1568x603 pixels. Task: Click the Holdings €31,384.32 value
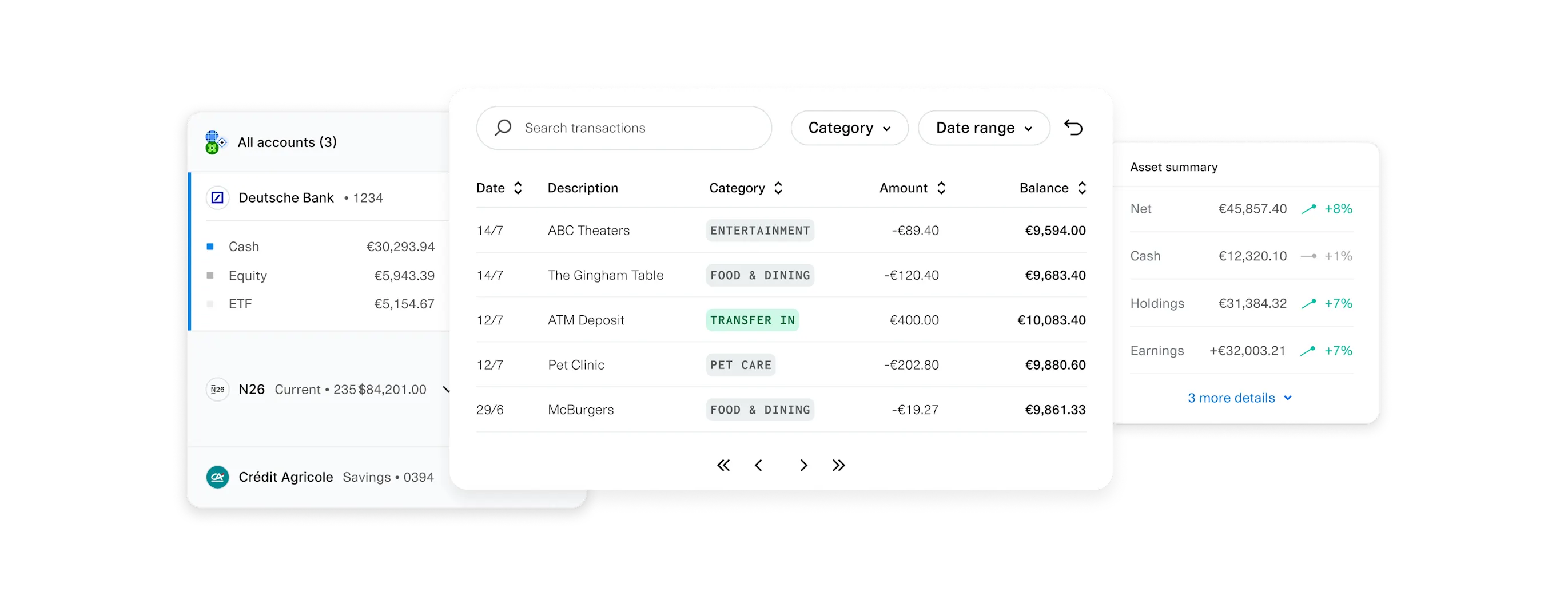[1252, 303]
